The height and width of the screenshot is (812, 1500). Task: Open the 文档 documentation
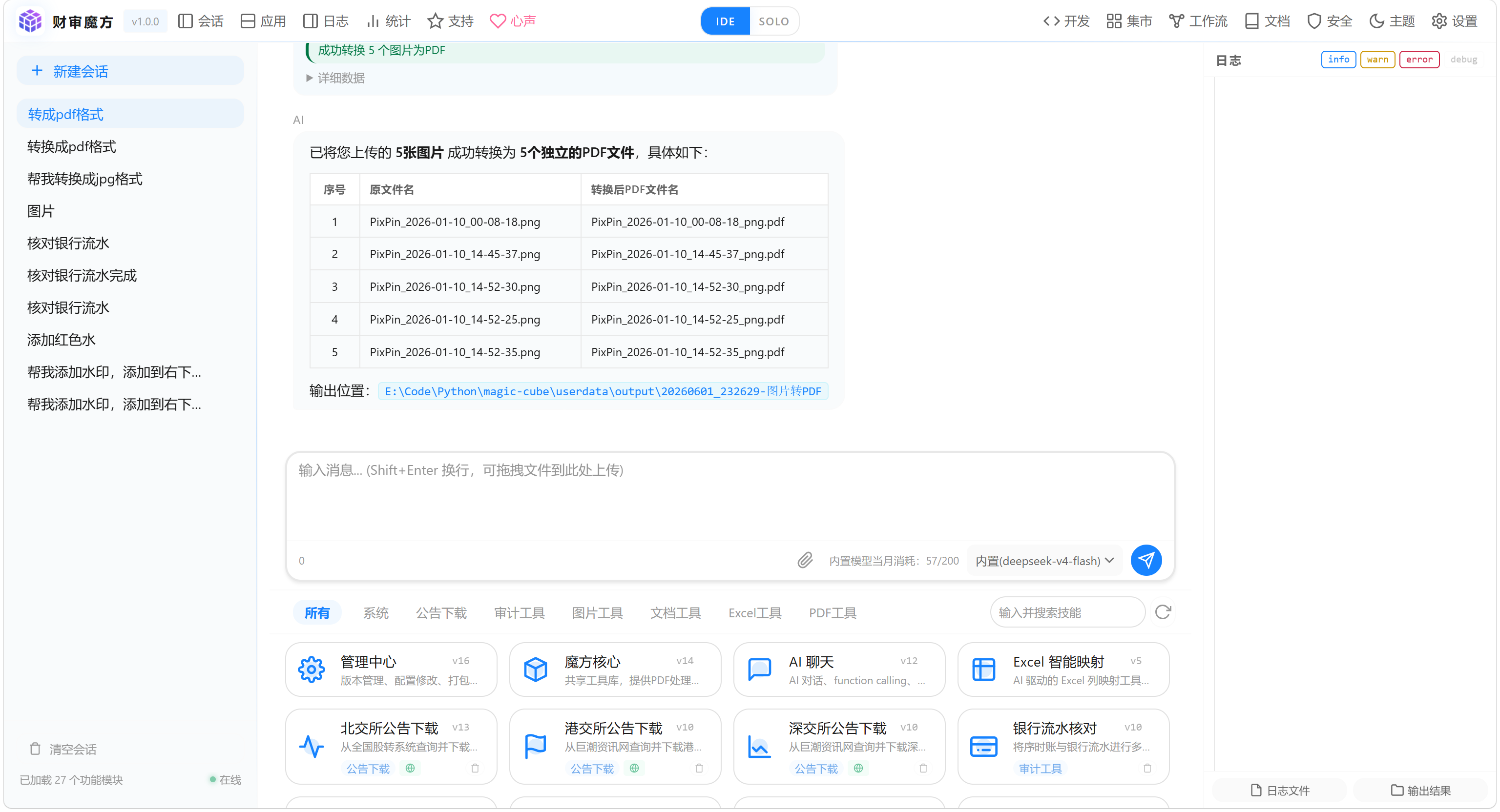1267,21
